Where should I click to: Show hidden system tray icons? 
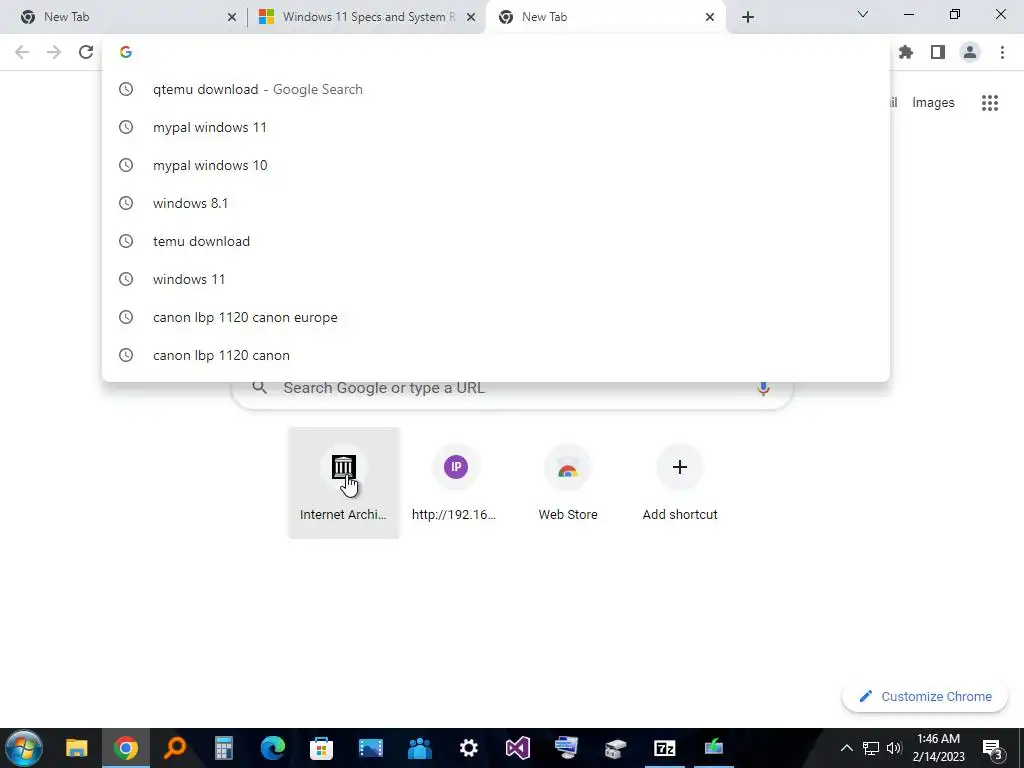point(846,748)
